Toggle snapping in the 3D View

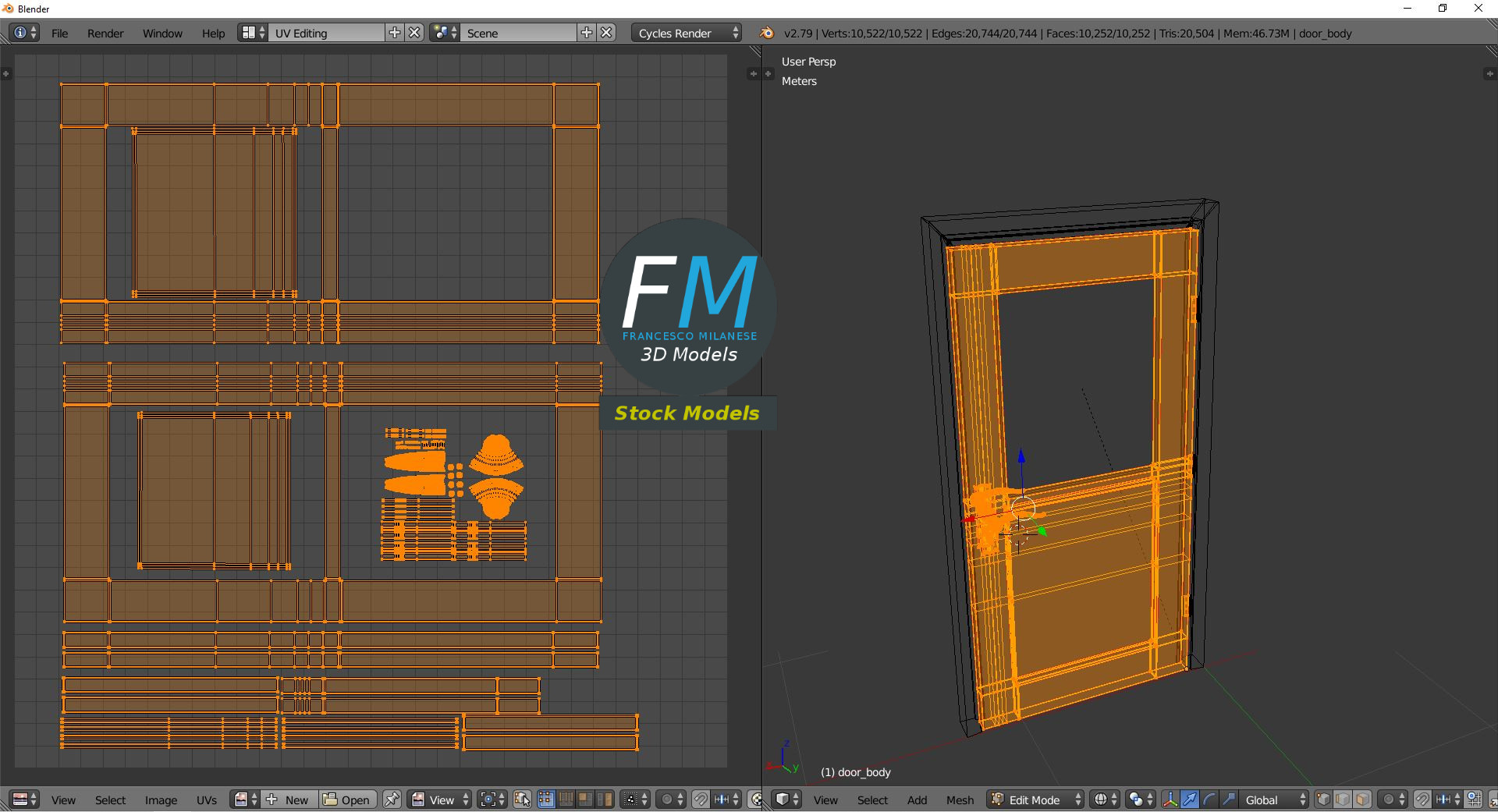[1422, 800]
